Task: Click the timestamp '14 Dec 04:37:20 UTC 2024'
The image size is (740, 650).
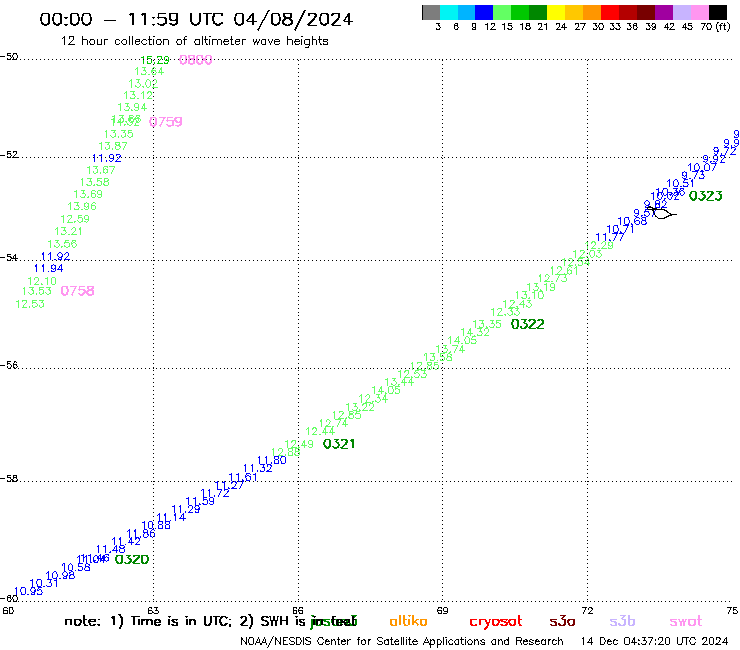Action: click(x=654, y=641)
